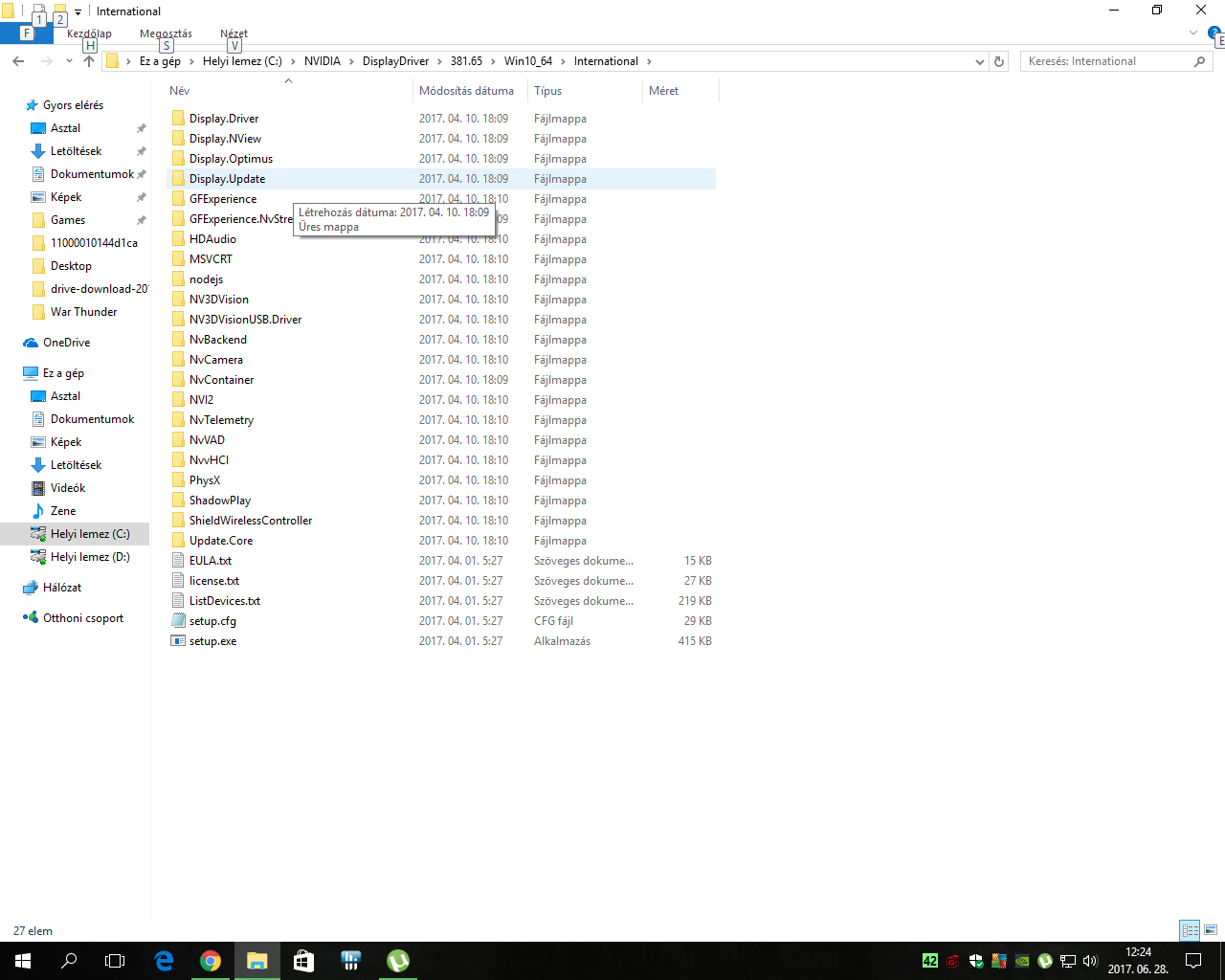Go up one folder level arrow
The width and height of the screenshot is (1225, 980).
(x=89, y=61)
